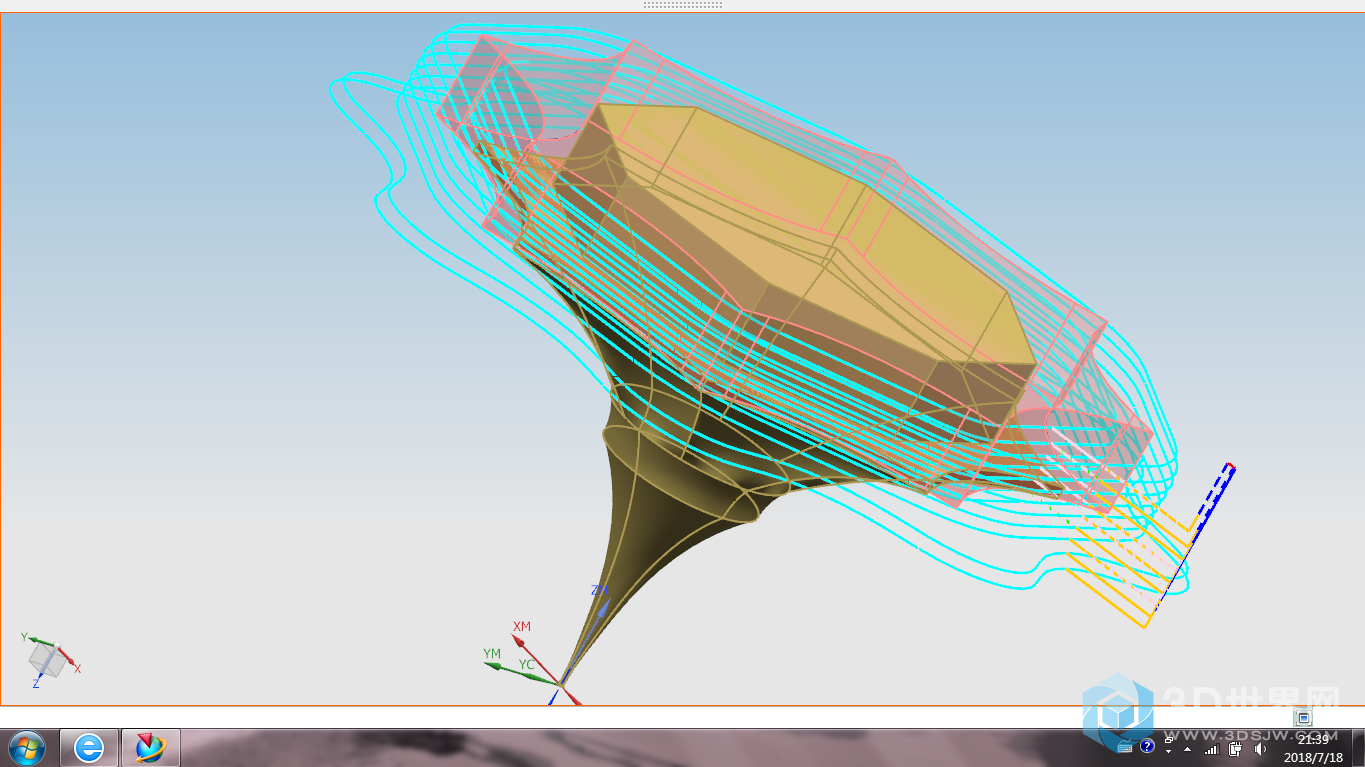Image resolution: width=1365 pixels, height=767 pixels.
Task: Open the Windows Start menu
Action: pyautogui.click(x=26, y=747)
